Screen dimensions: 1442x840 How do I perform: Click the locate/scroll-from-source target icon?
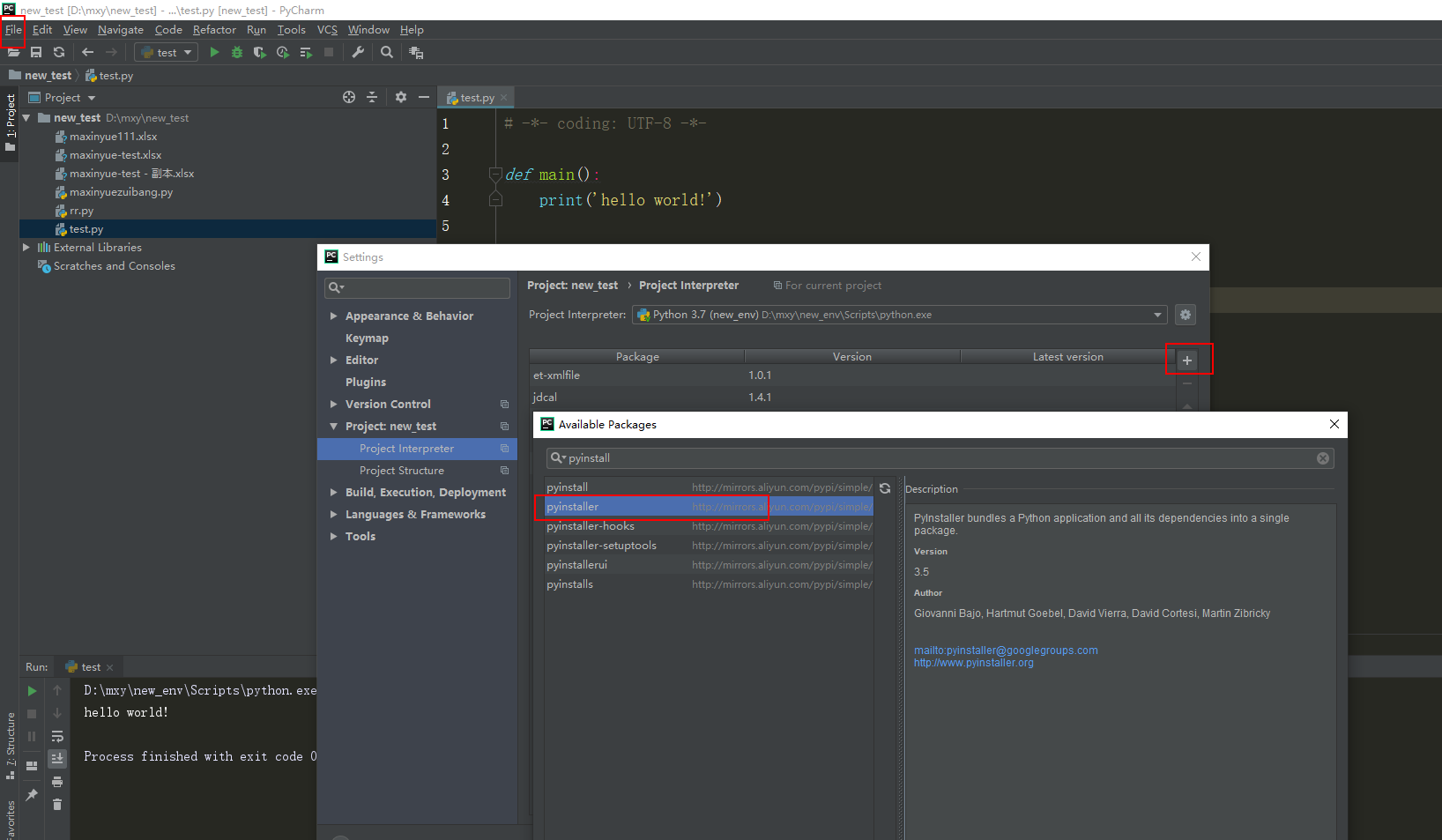pyautogui.click(x=349, y=98)
